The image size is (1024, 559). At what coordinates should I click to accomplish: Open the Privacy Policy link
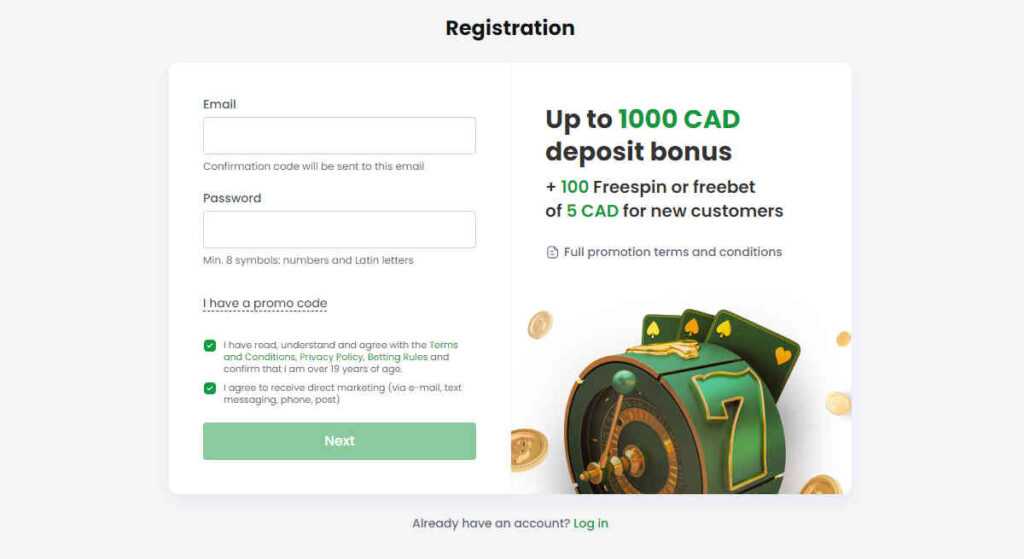(330, 357)
